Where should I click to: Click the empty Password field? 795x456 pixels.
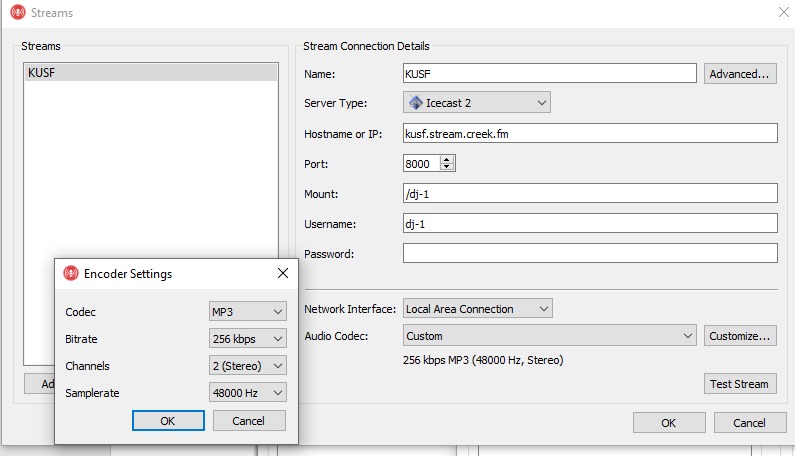590,253
